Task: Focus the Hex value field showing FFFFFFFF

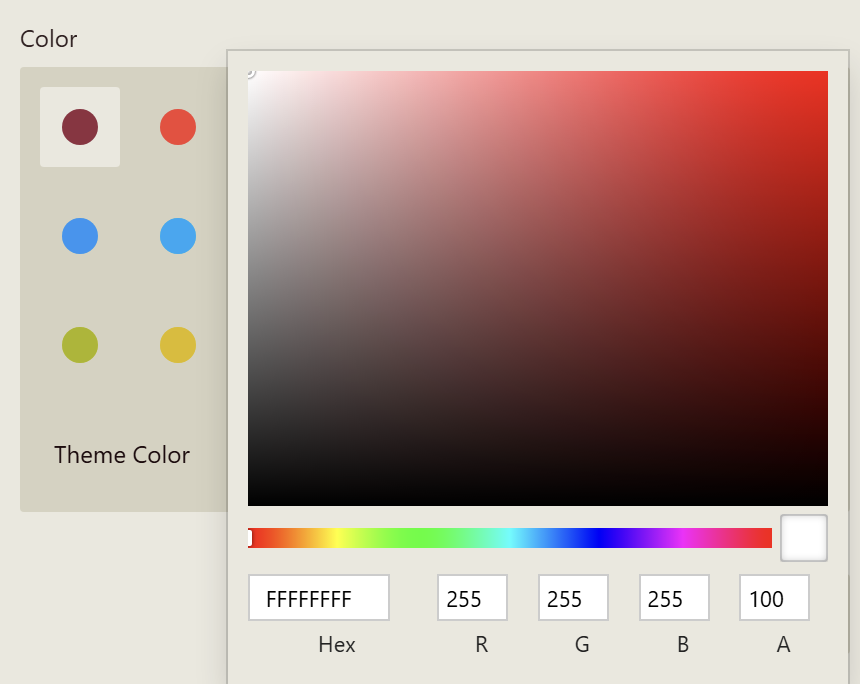Action: point(318,598)
